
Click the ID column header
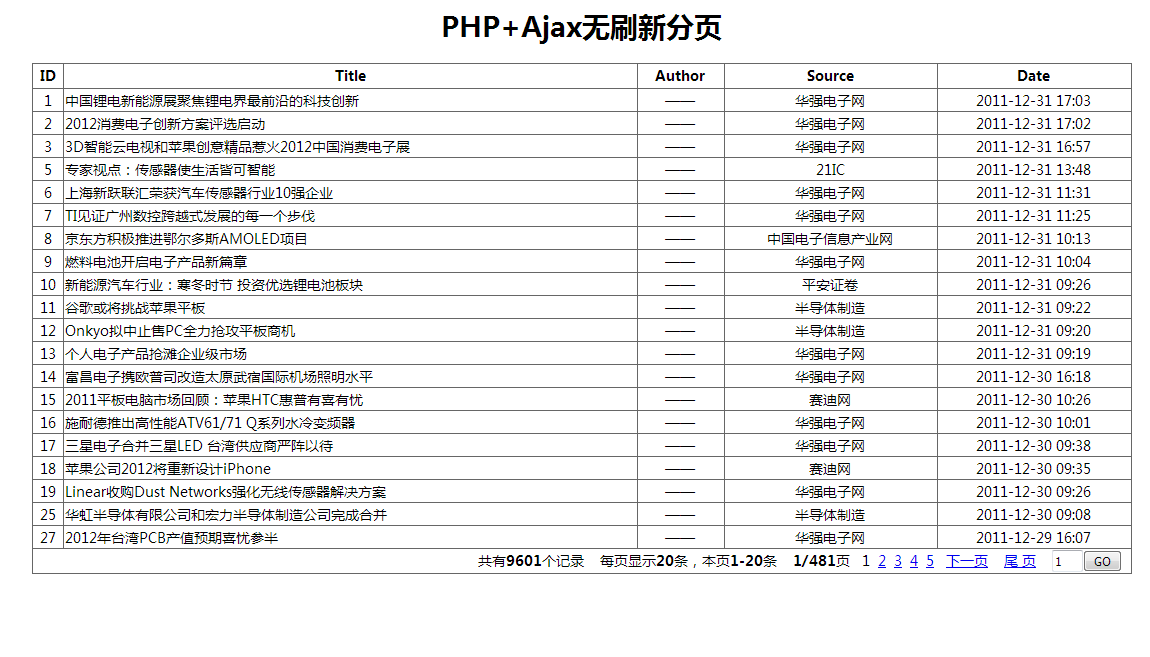tap(48, 76)
